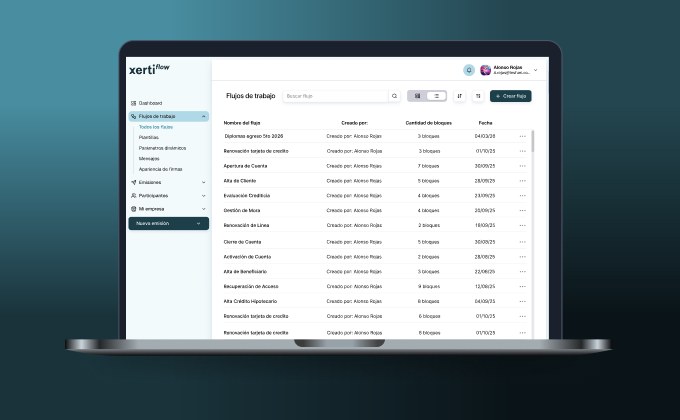Open the Gestión de Mora flow
The image size is (680, 420).
[x=242, y=210]
